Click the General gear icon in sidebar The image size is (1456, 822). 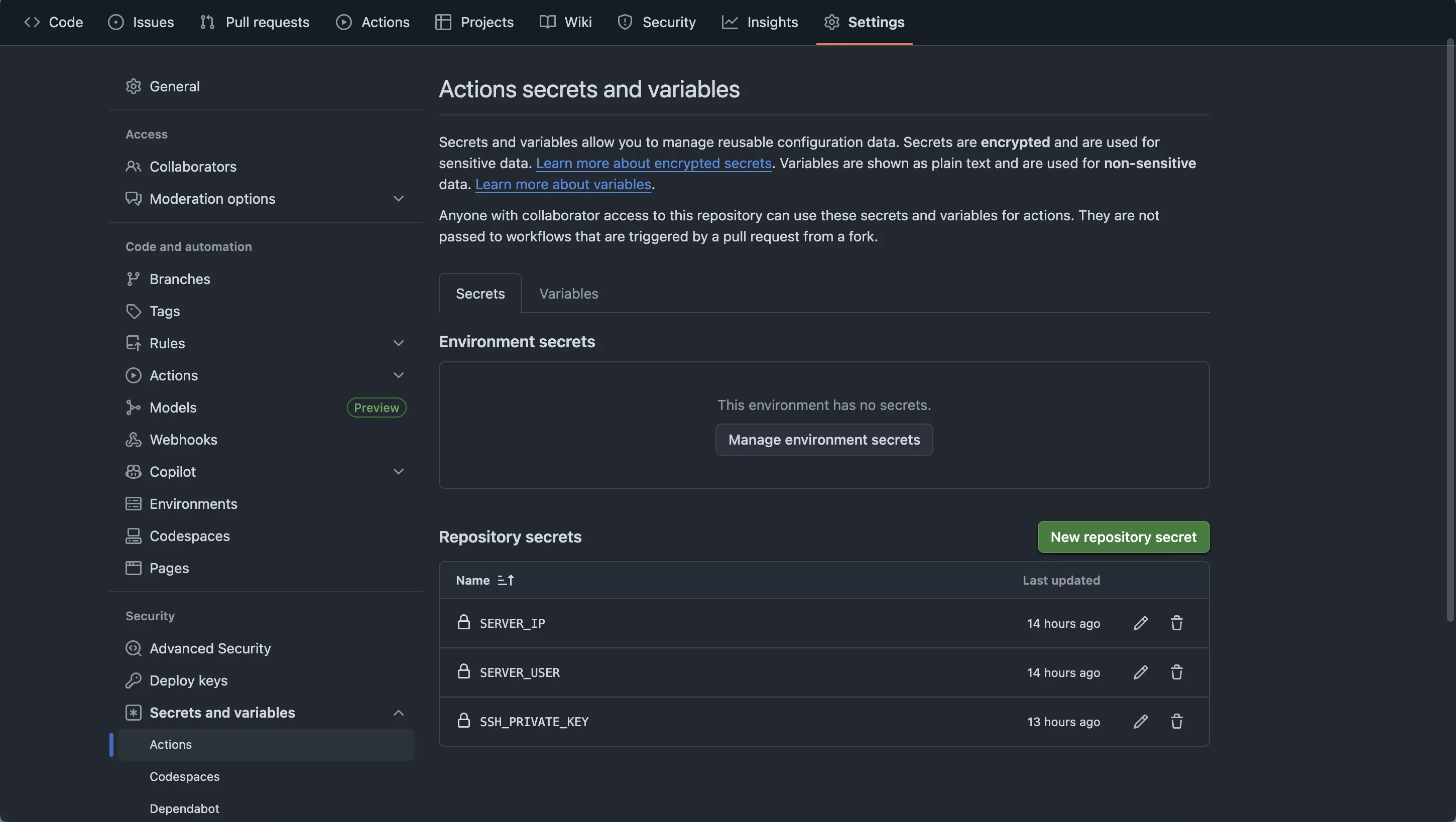[134, 86]
